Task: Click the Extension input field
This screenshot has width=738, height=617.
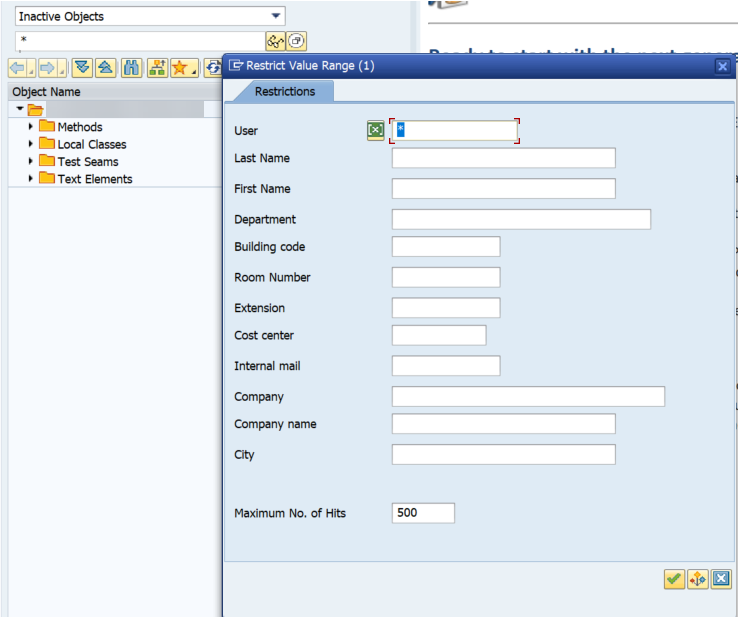Action: tap(446, 308)
